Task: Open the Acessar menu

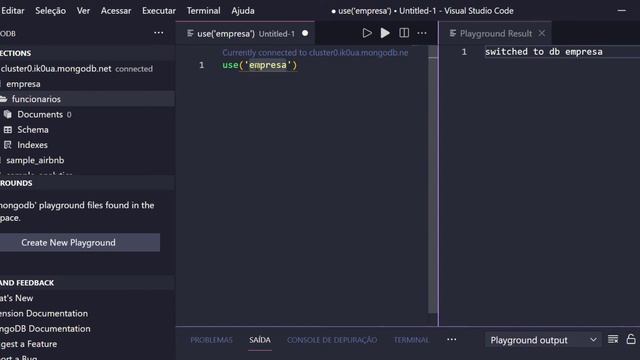Action: [116, 11]
